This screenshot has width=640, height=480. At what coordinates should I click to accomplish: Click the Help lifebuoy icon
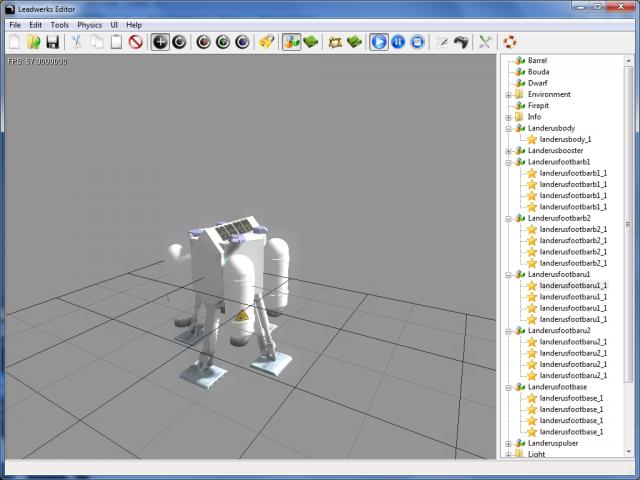[x=510, y=42]
